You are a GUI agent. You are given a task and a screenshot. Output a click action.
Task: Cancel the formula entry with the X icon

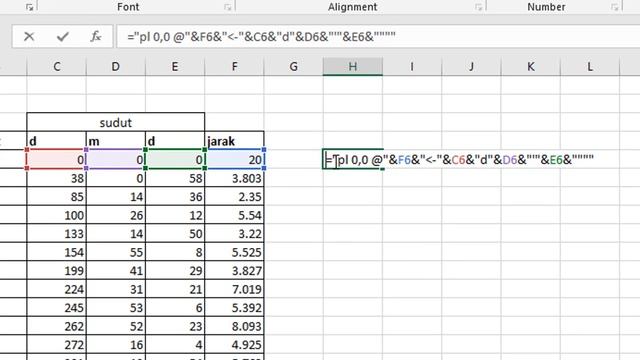[29, 37]
